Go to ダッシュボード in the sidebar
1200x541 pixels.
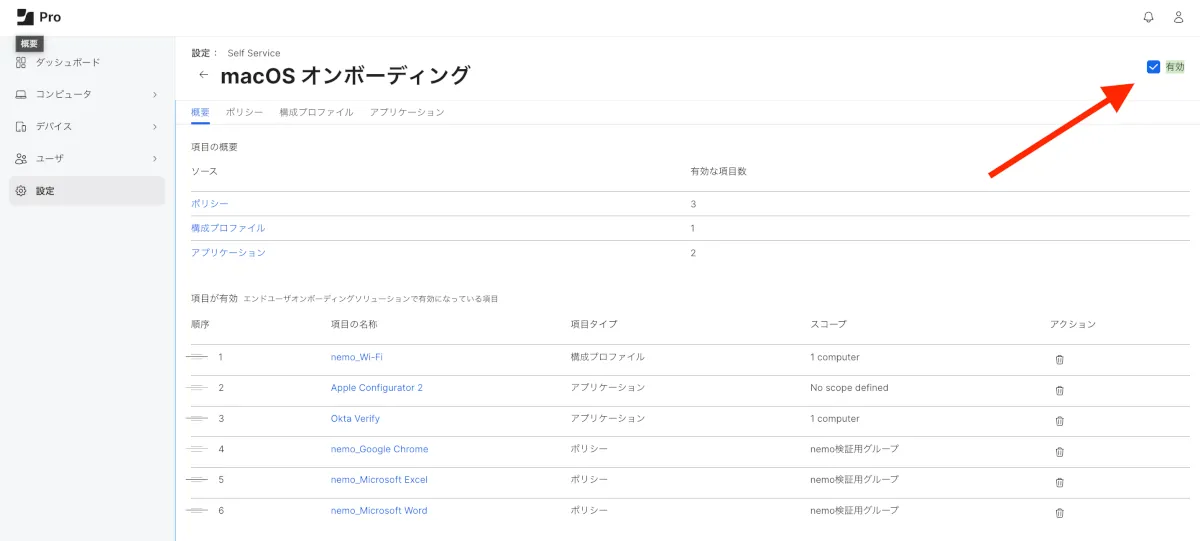click(67, 62)
